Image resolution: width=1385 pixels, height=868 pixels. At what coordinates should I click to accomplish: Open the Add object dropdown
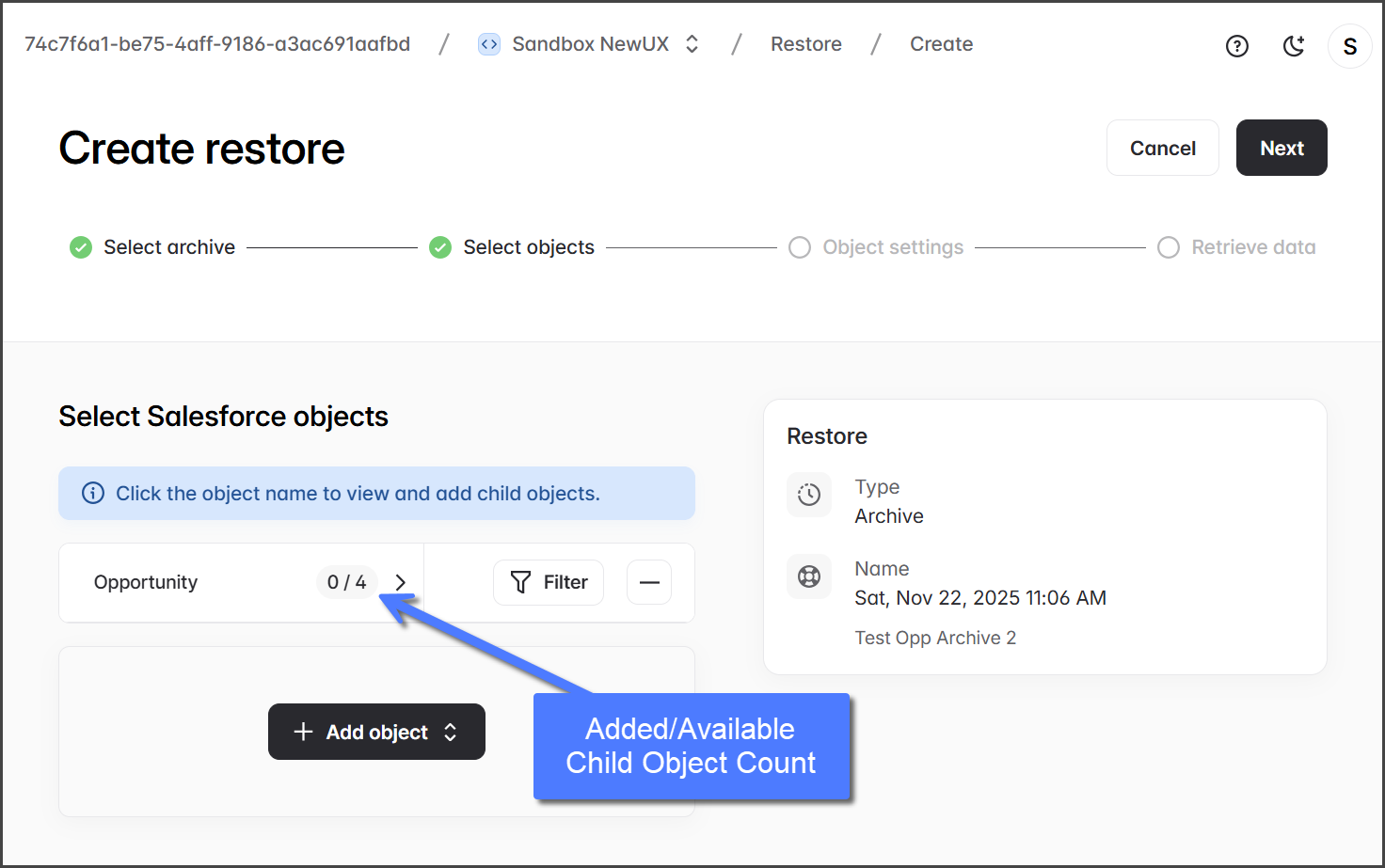(376, 732)
